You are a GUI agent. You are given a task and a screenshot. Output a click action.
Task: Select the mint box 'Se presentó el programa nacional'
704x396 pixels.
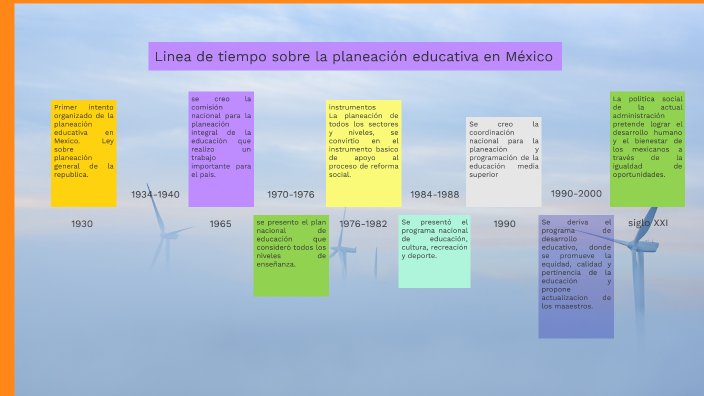click(434, 251)
